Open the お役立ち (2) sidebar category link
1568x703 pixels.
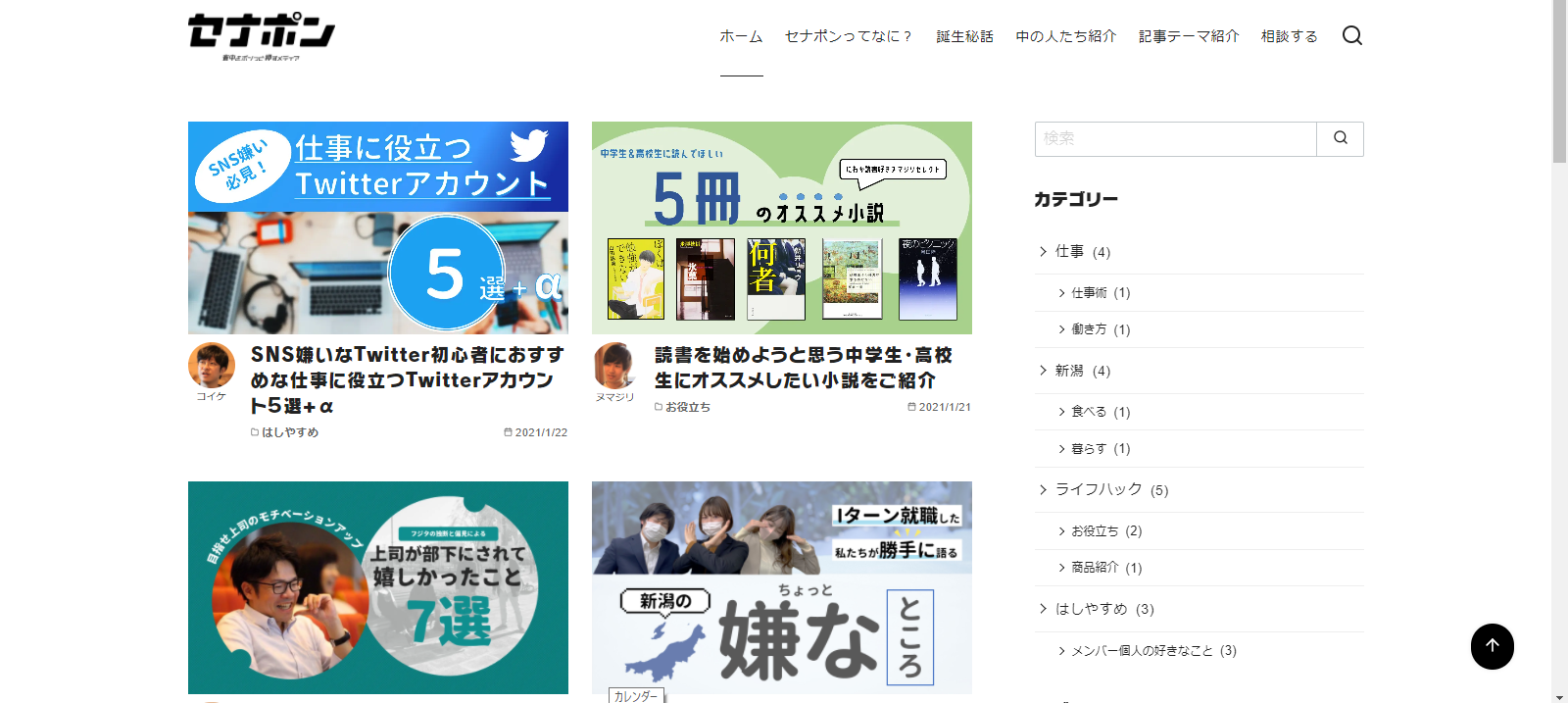(1106, 531)
